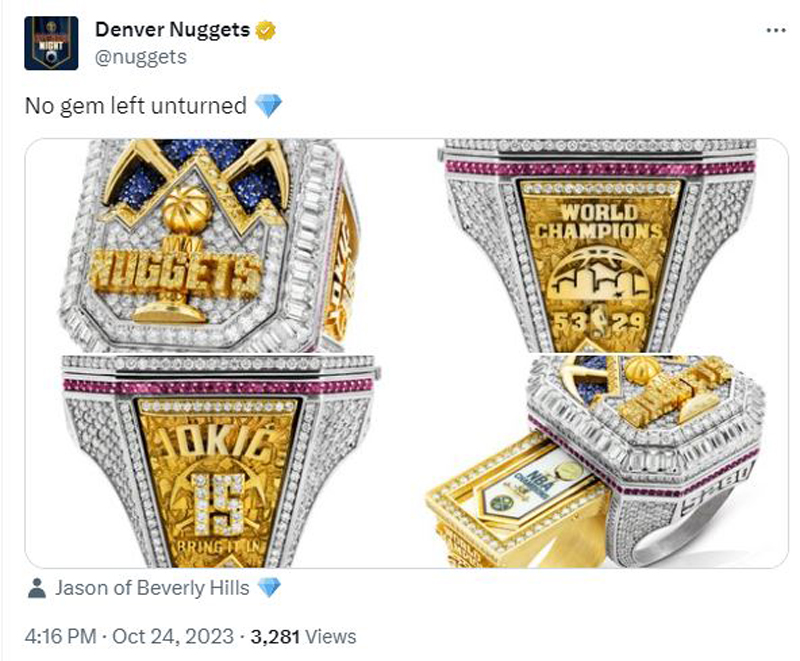800x661 pixels.
Task: Click the diamond emoji in tweet text
Action: pyautogui.click(x=268, y=106)
